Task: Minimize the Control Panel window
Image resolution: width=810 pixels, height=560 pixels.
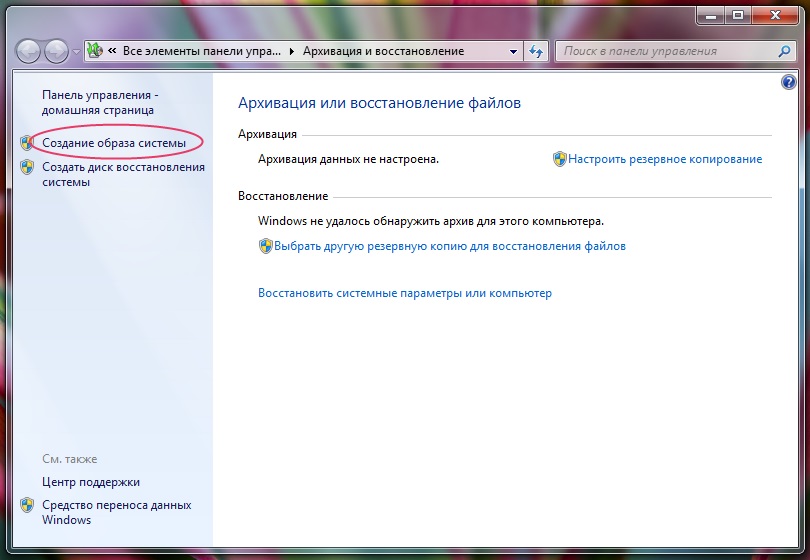Action: pyautogui.click(x=710, y=15)
